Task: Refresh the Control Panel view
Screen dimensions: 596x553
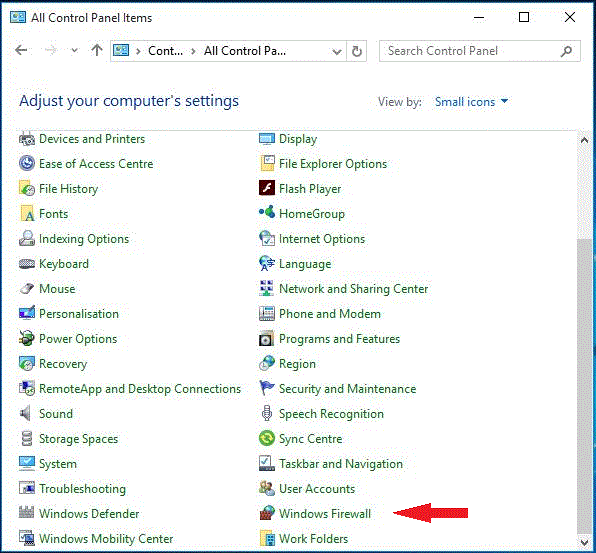Action: 357,51
